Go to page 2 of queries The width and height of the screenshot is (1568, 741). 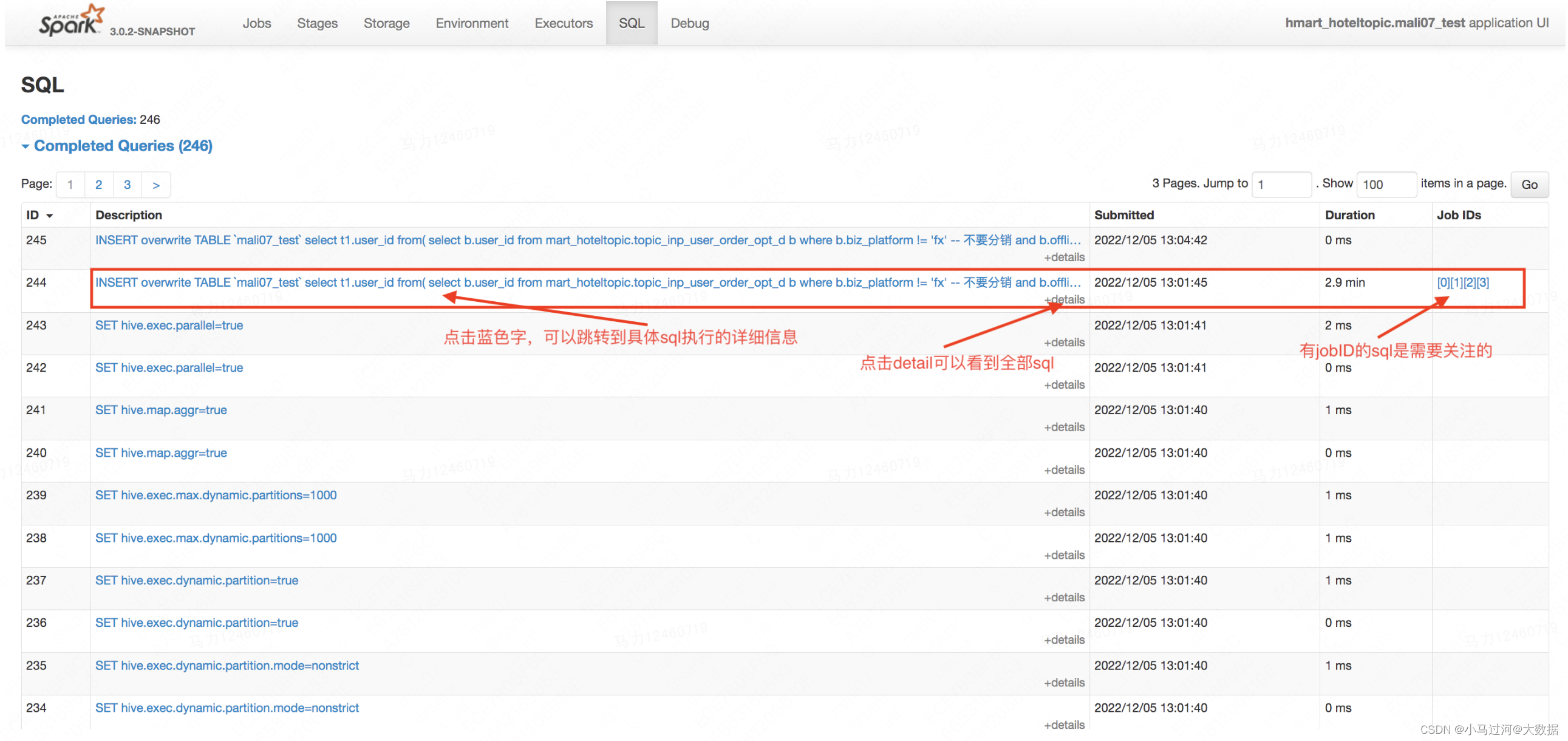pos(98,184)
